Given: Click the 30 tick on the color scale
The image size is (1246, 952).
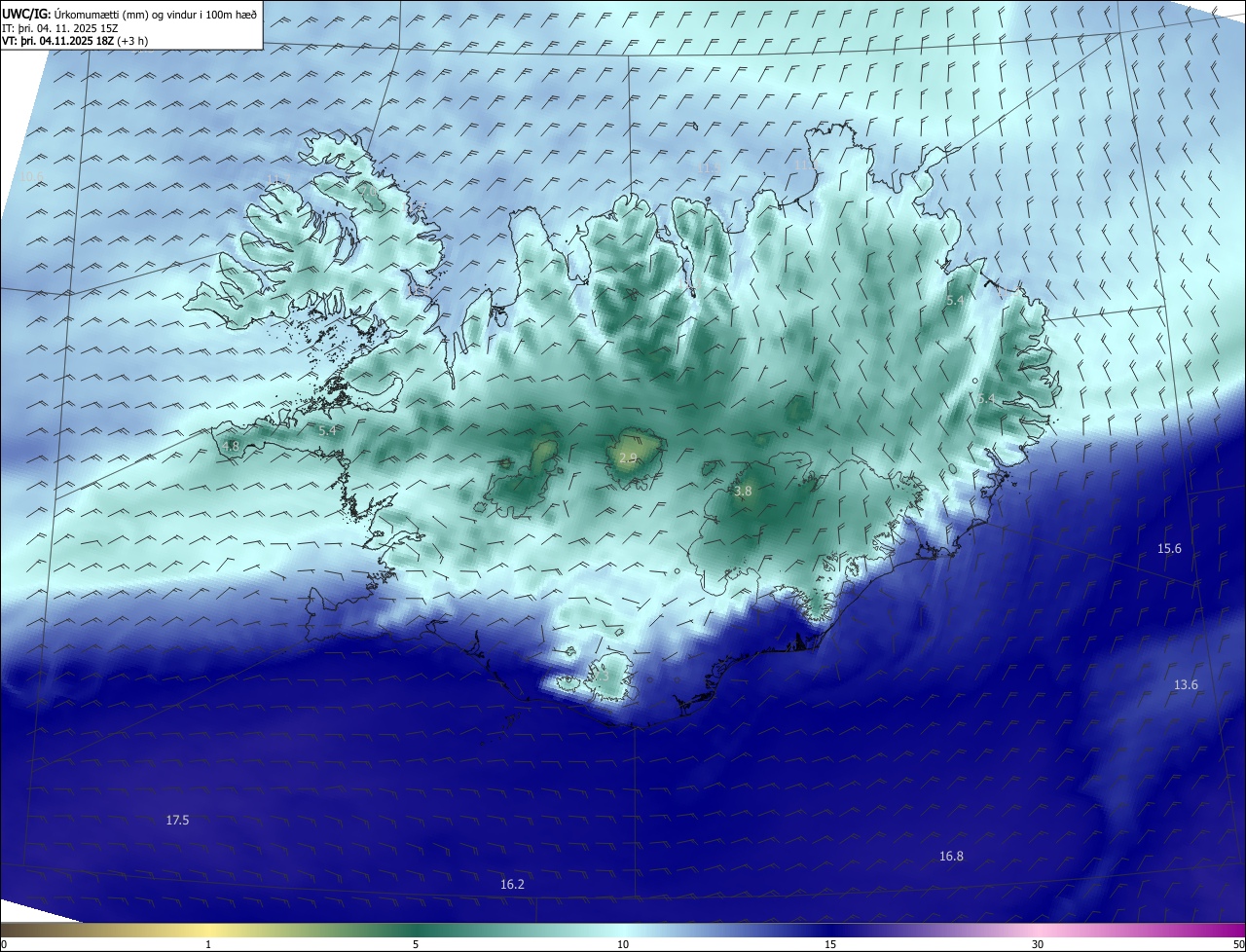Looking at the screenshot, I should click(x=1038, y=944).
